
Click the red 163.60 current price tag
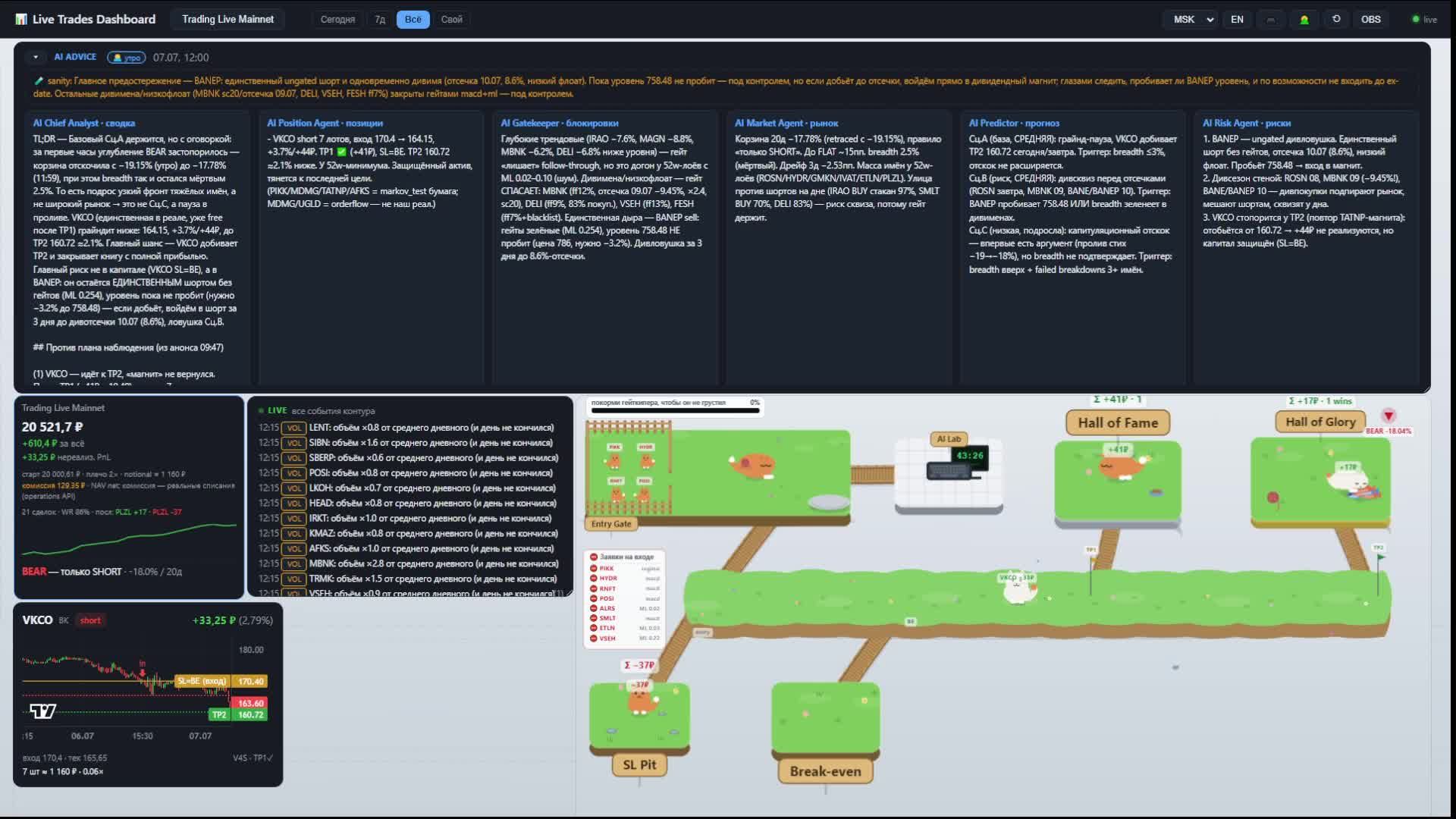250,703
